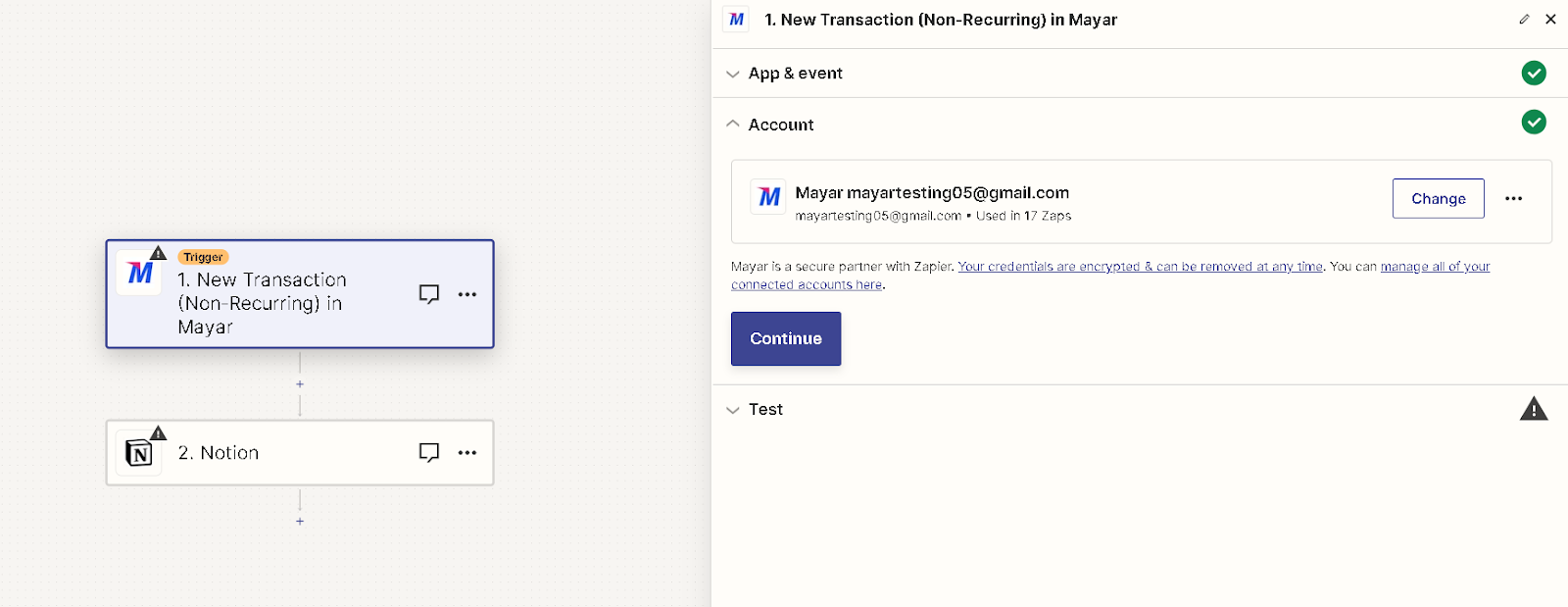Click the Mayar logo in account card
Viewport: 1568px width, 607px height.
tap(769, 197)
